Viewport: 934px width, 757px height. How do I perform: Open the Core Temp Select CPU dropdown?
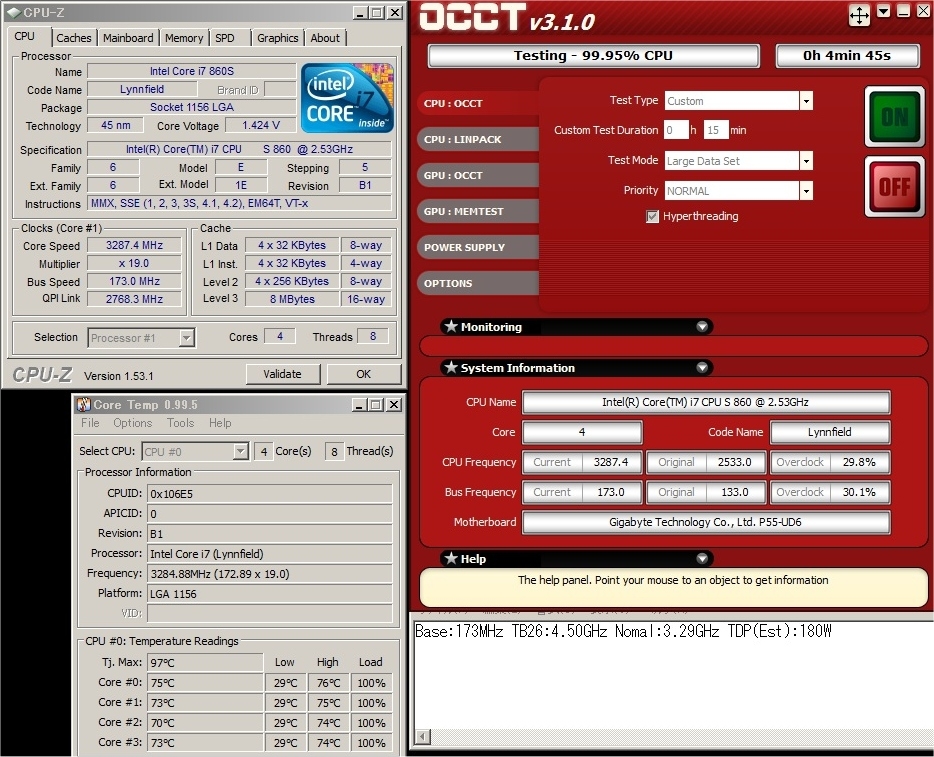click(241, 451)
